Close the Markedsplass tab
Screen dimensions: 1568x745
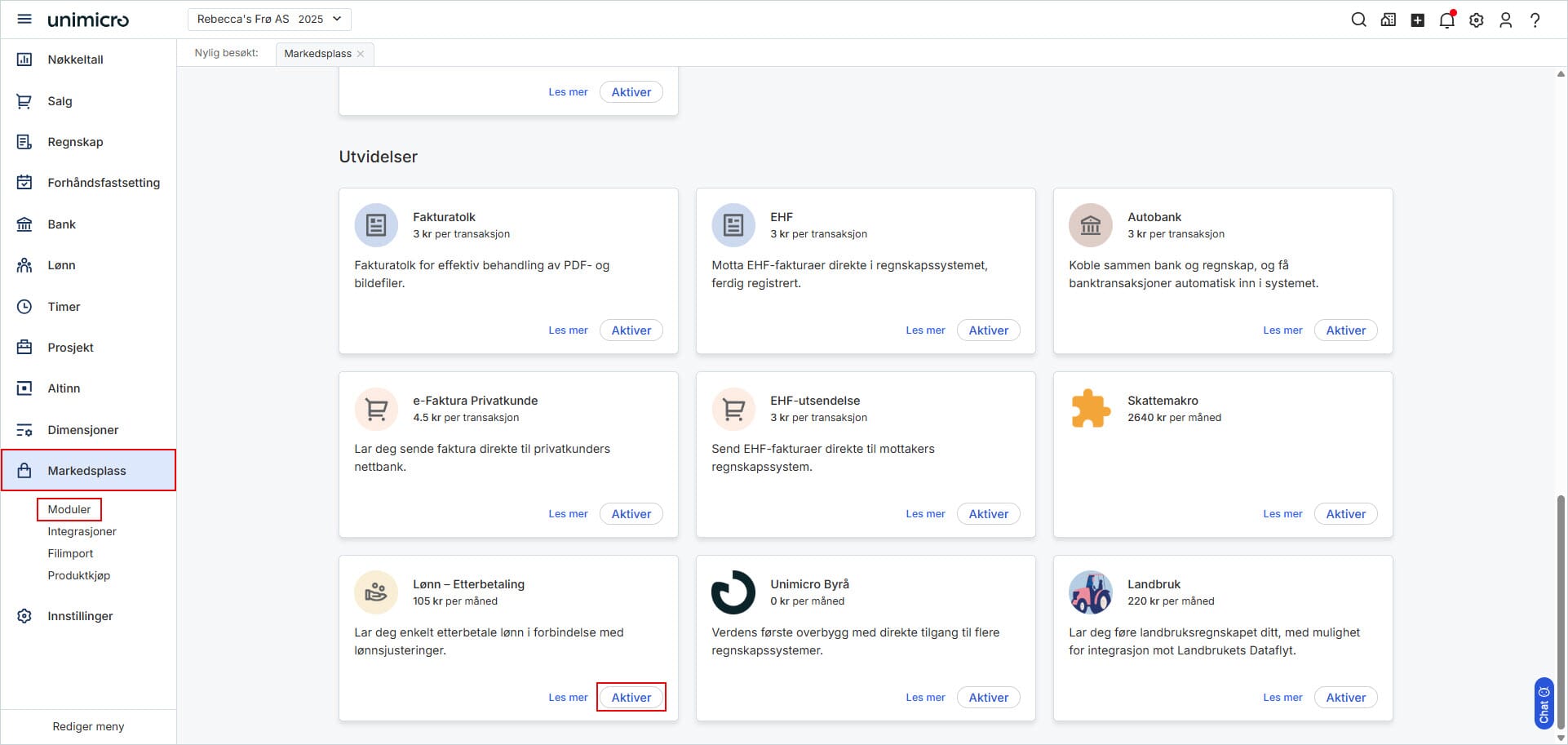(361, 54)
